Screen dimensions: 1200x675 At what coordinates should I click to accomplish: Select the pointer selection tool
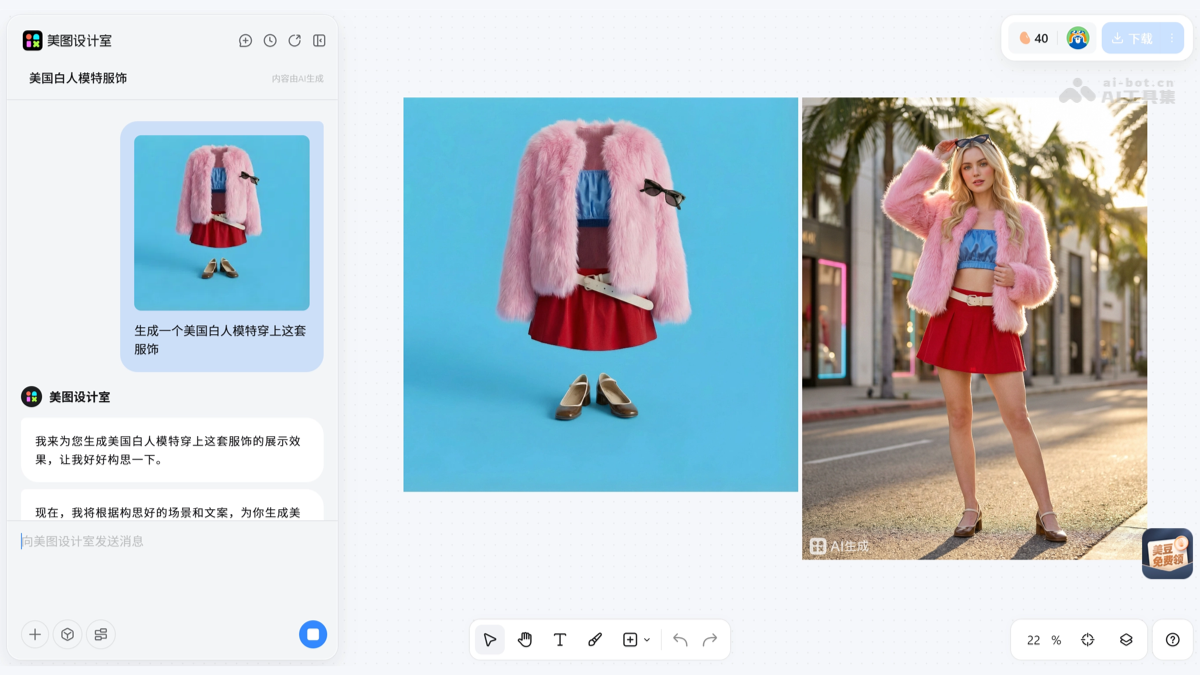coord(489,639)
